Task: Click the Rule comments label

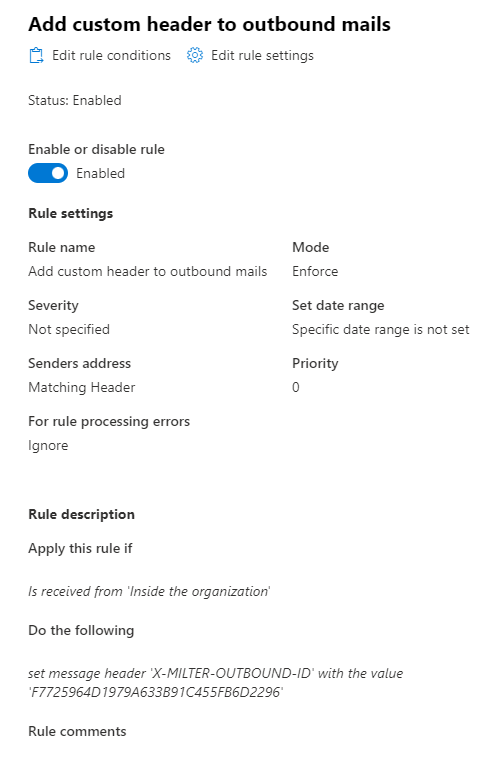Action: 77,731
